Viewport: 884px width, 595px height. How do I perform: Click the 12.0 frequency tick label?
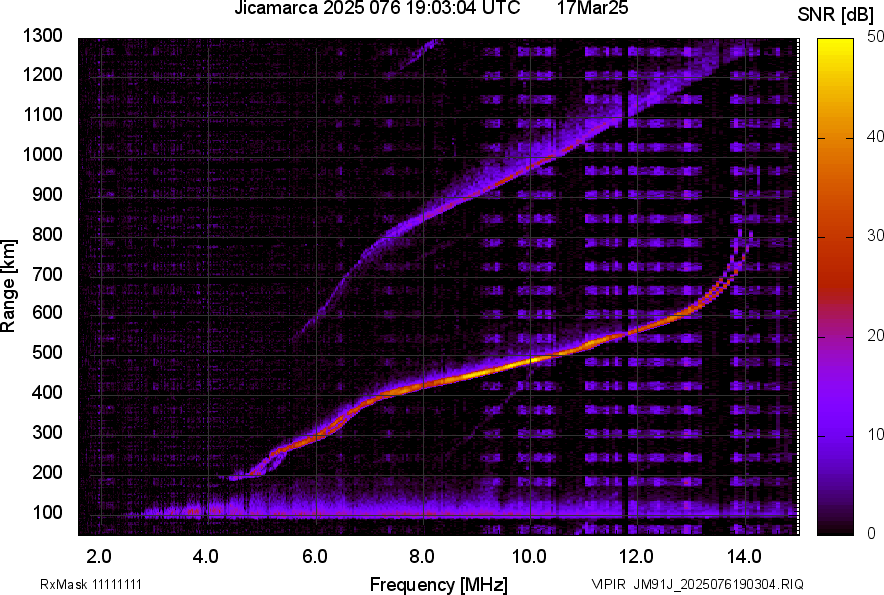click(x=636, y=557)
